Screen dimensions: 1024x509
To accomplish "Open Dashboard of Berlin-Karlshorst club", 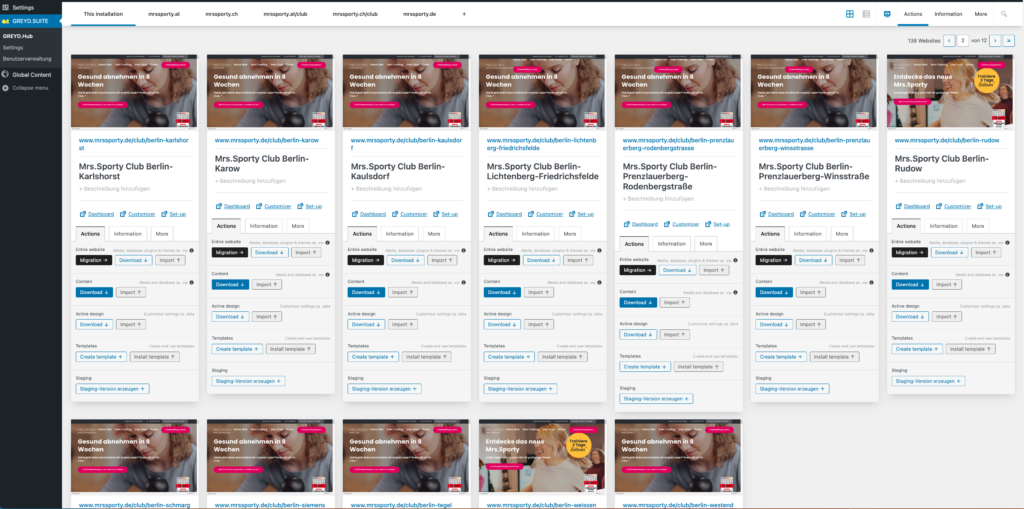I will (x=97, y=214).
